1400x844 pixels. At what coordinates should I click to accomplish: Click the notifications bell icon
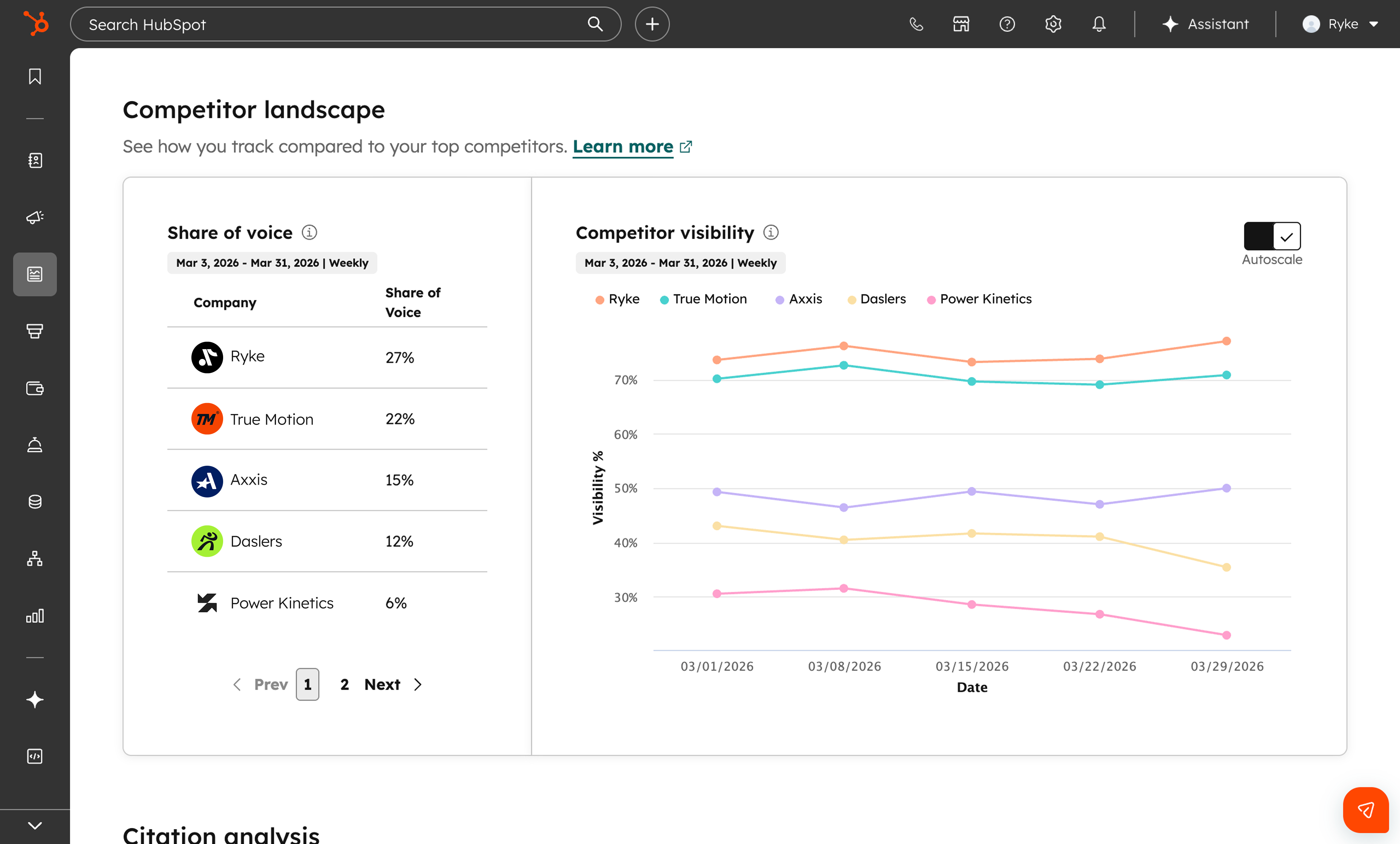tap(1098, 24)
